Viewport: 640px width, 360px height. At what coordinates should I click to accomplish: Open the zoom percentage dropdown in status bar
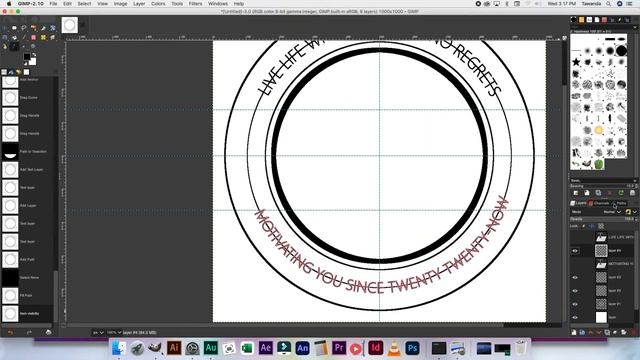(x=114, y=333)
